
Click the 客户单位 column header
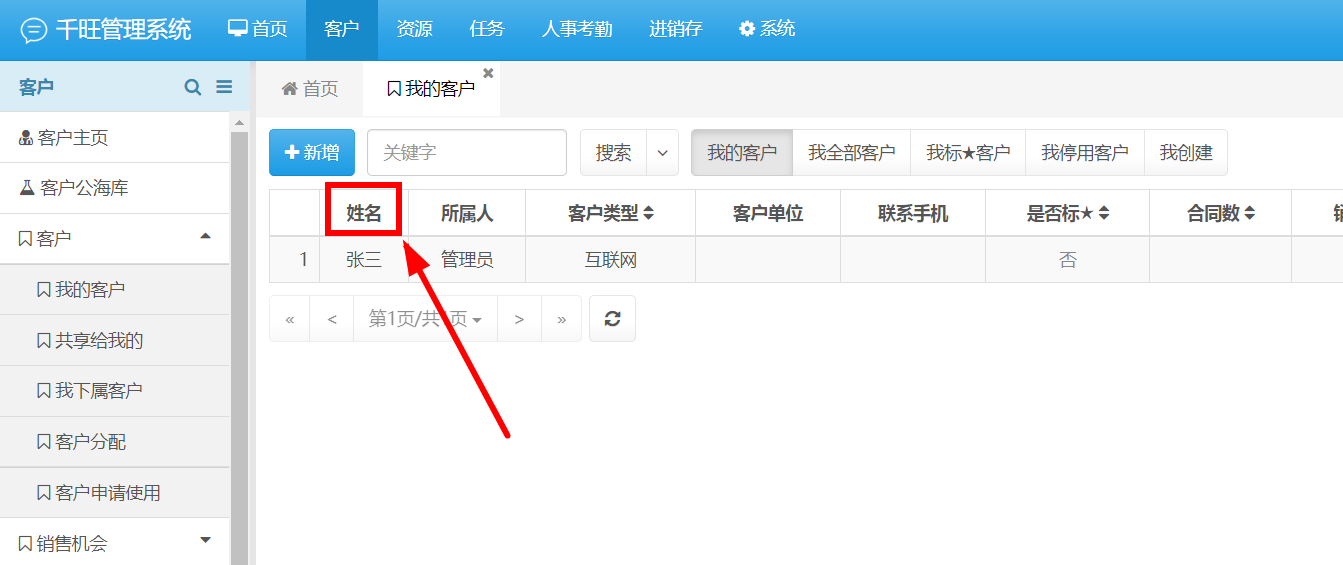768,213
